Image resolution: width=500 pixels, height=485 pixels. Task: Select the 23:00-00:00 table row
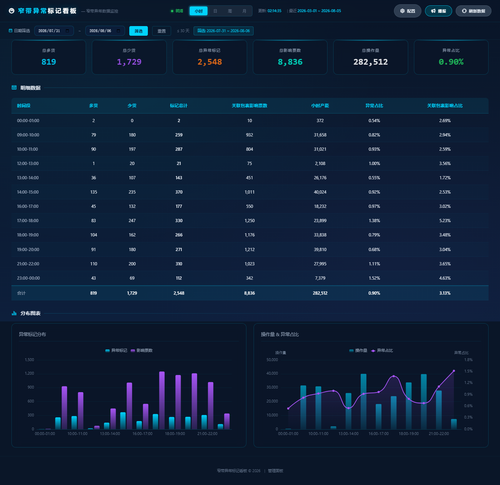pyautogui.click(x=250, y=278)
